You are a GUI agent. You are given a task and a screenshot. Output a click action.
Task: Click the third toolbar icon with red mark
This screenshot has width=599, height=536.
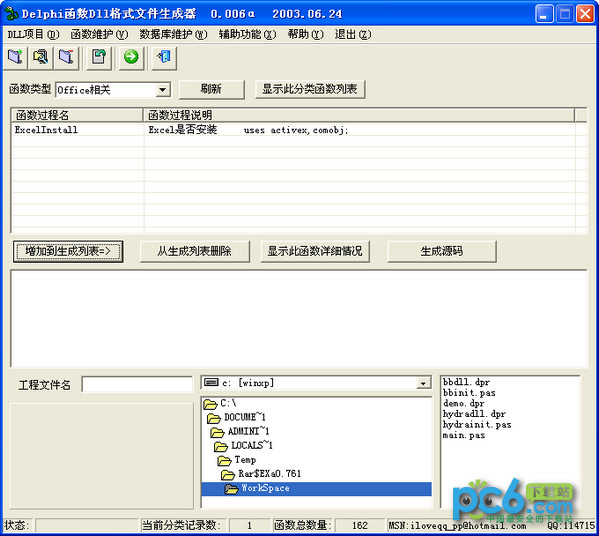pos(66,57)
